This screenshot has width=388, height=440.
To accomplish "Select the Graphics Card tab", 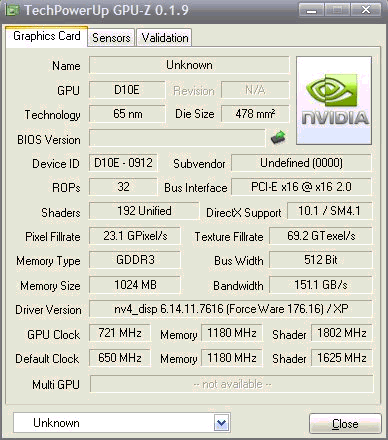I will coord(47,36).
